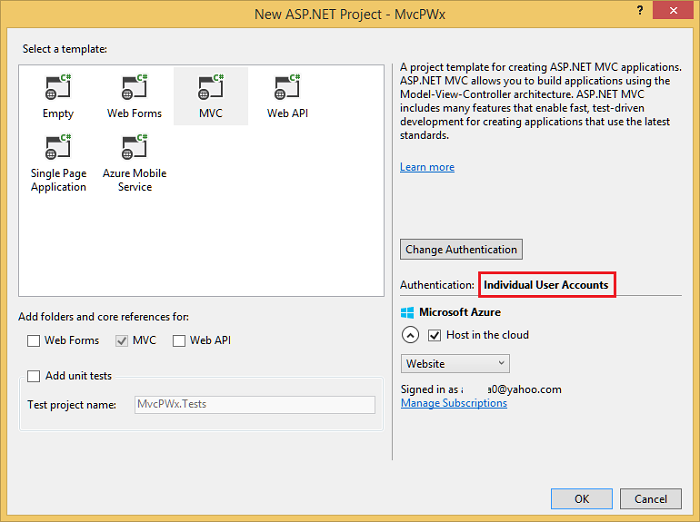The width and height of the screenshot is (700, 522).
Task: Select the Single Page Application template
Action: click(58, 148)
